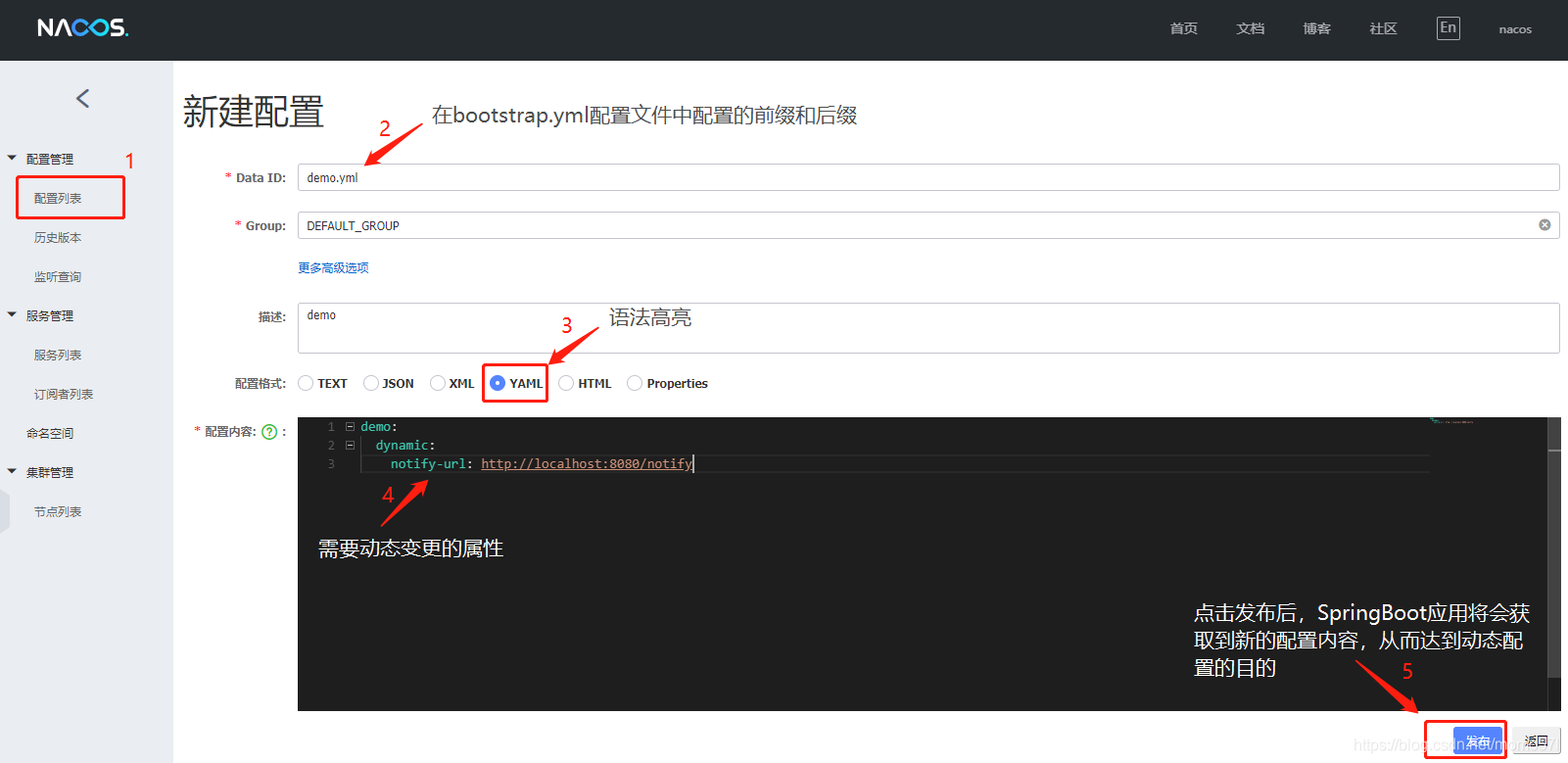Click the notify-url link in the editor

[587, 464]
